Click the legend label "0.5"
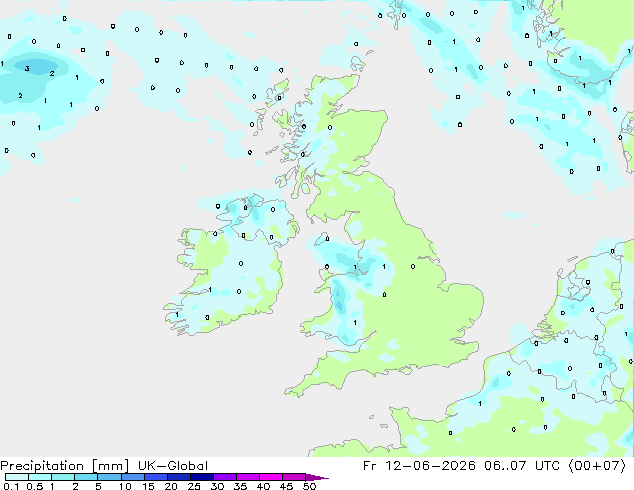This screenshot has width=634, height=490. 35,486
